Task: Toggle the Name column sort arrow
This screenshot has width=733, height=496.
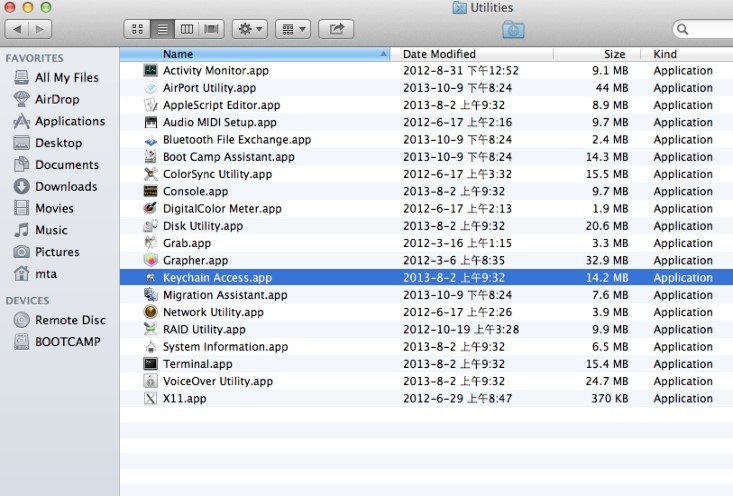Action: point(383,54)
